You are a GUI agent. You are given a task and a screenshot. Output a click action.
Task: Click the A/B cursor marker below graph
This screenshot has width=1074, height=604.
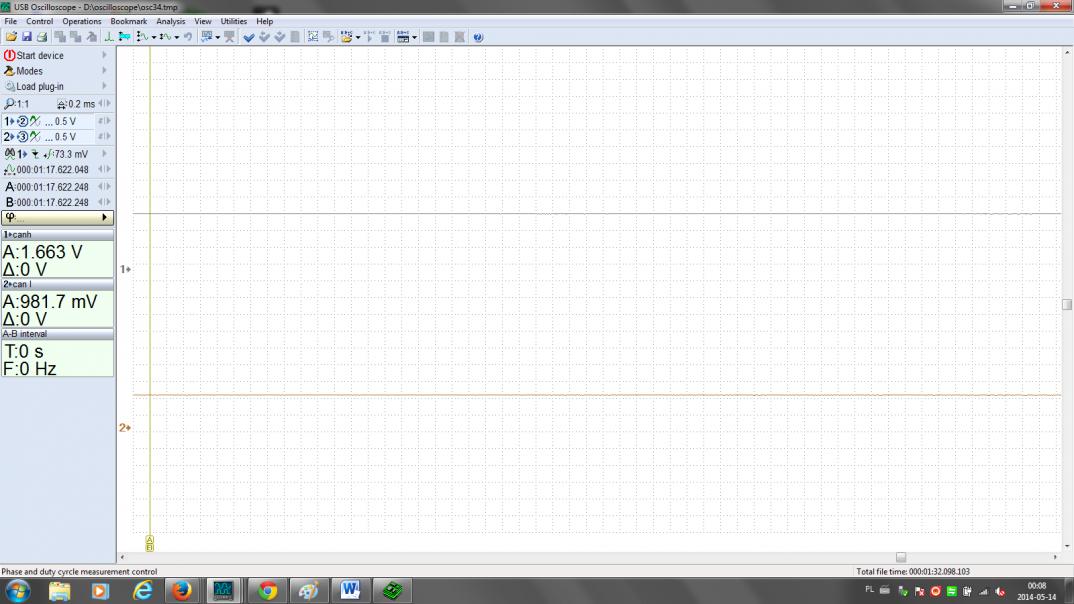[x=150, y=543]
